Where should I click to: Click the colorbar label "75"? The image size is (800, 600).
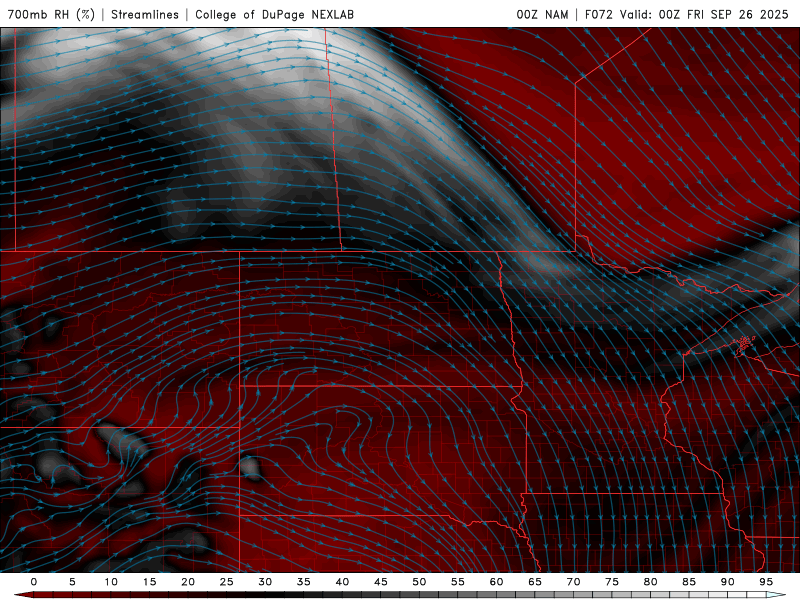coord(612,582)
